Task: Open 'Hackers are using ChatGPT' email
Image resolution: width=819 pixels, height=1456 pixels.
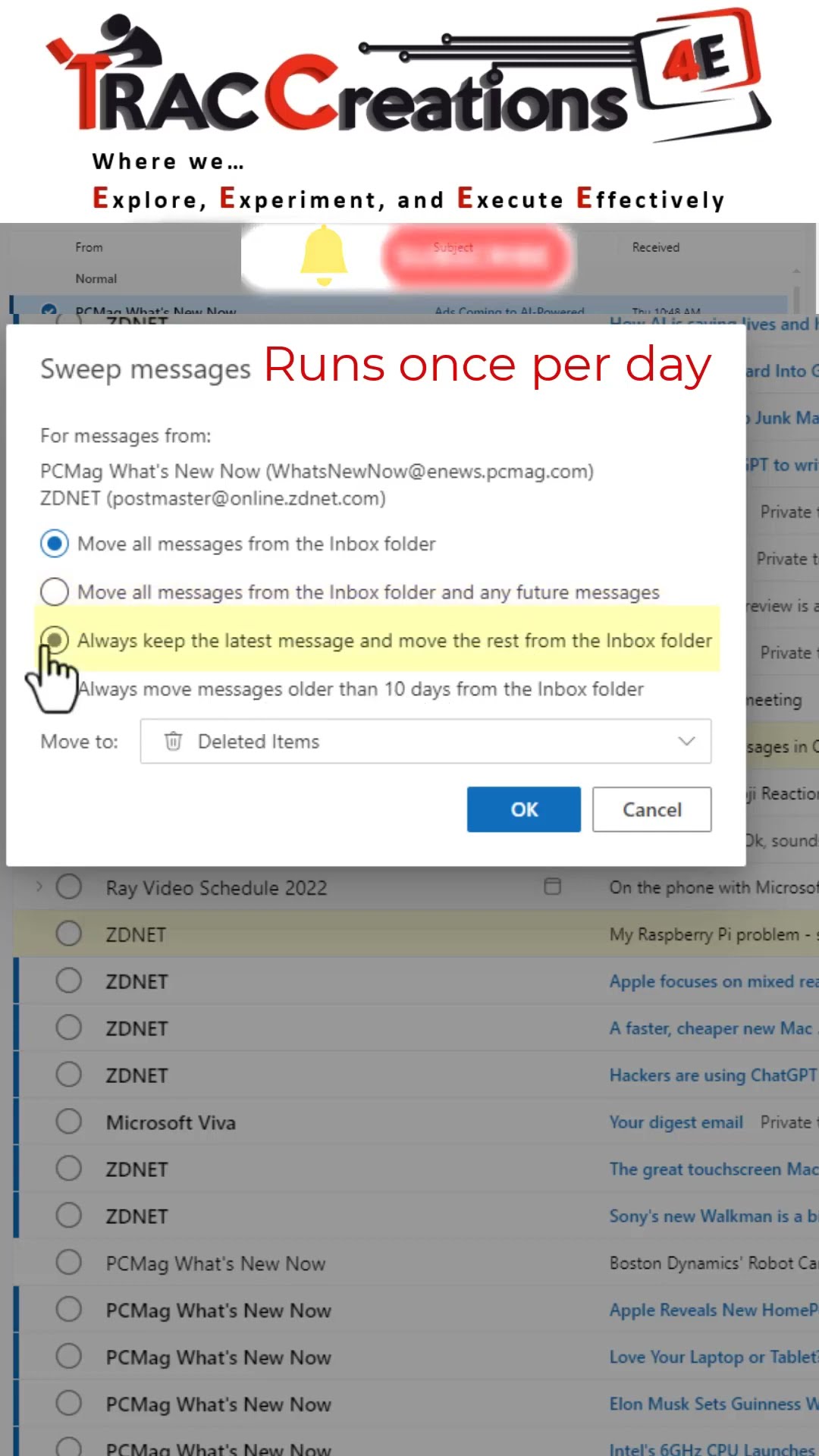Action: 712,1075
